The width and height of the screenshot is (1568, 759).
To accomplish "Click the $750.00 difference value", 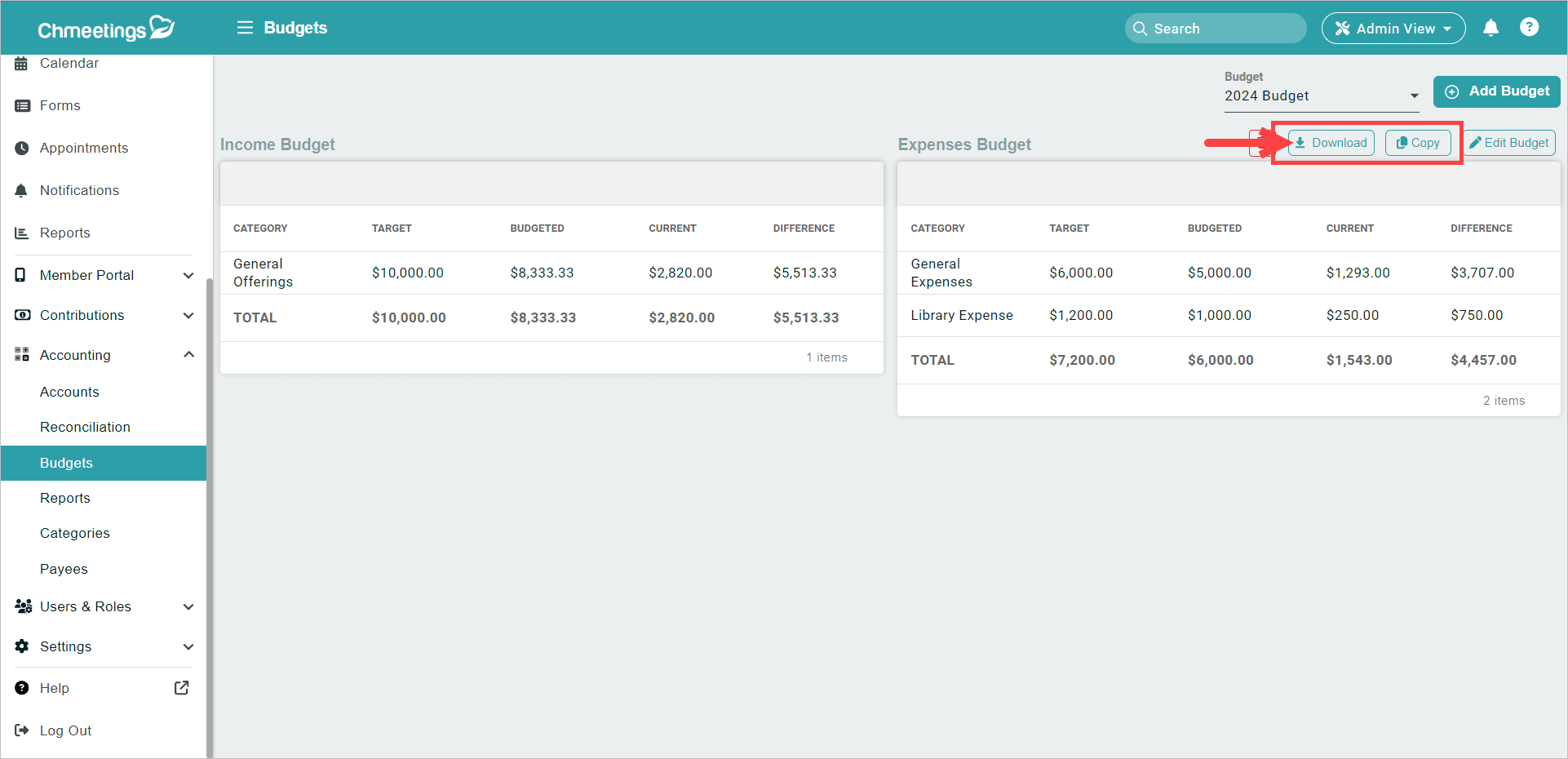I will (1477, 315).
